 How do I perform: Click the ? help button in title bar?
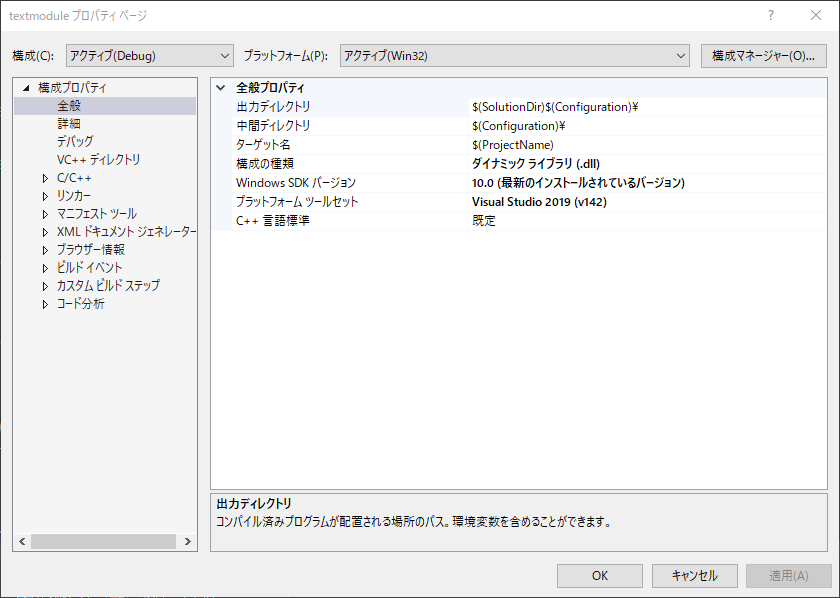pyautogui.click(x=770, y=15)
